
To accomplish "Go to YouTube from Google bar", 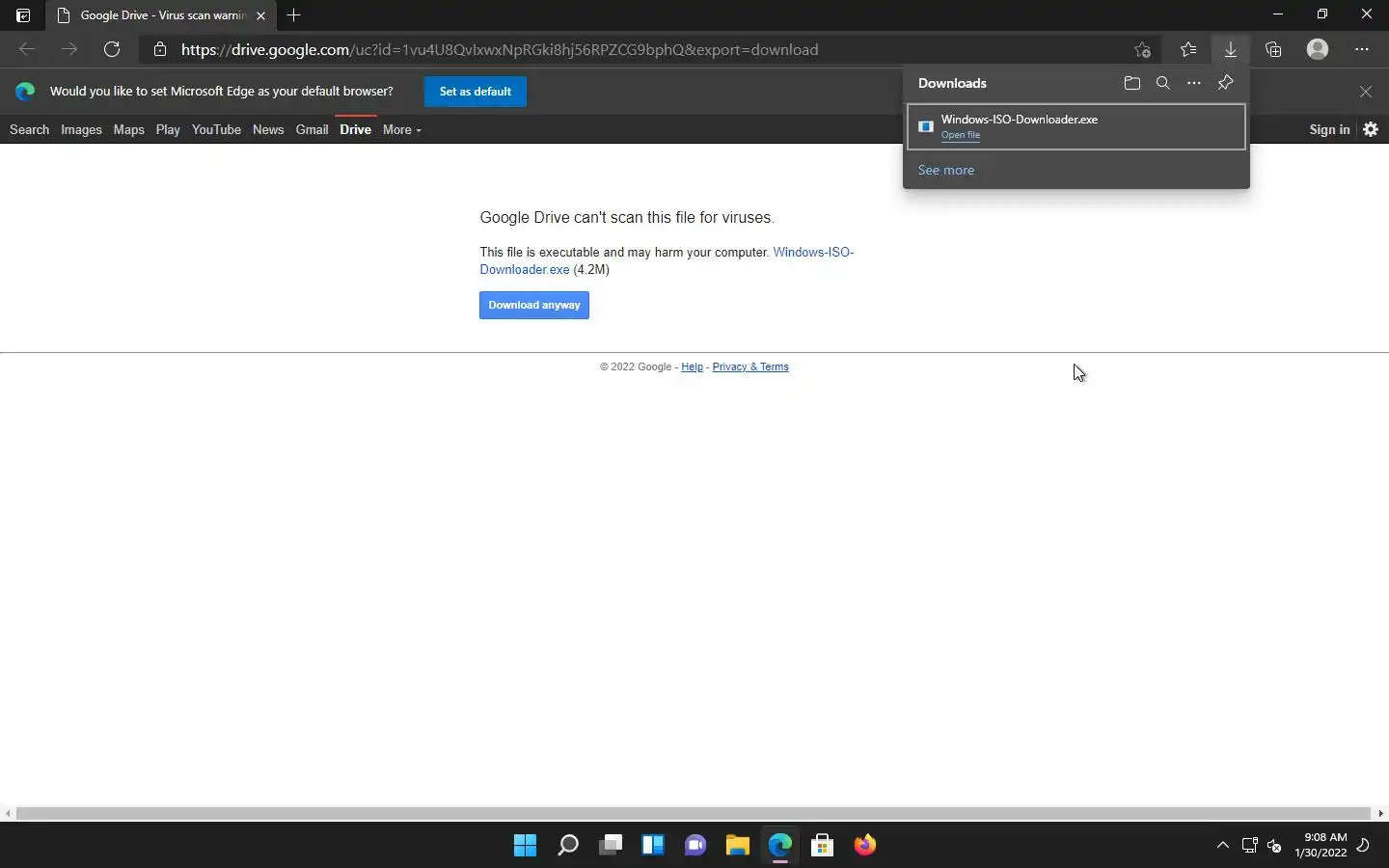I will pyautogui.click(x=216, y=129).
